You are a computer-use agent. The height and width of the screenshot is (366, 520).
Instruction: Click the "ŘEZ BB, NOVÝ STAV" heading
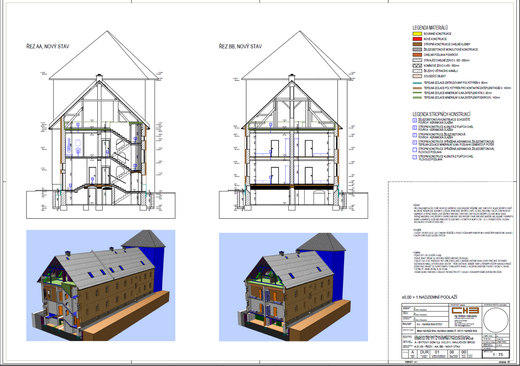coord(240,46)
